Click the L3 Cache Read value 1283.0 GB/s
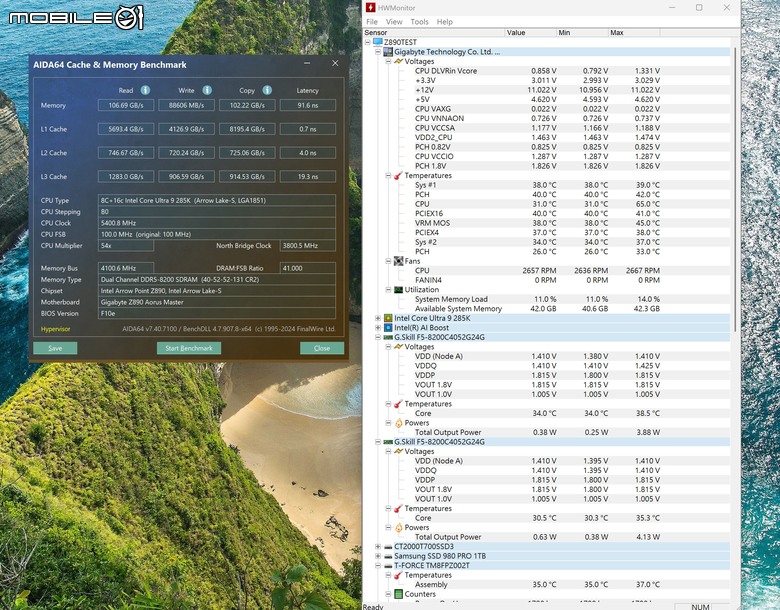This screenshot has height=610, width=780. click(x=126, y=177)
